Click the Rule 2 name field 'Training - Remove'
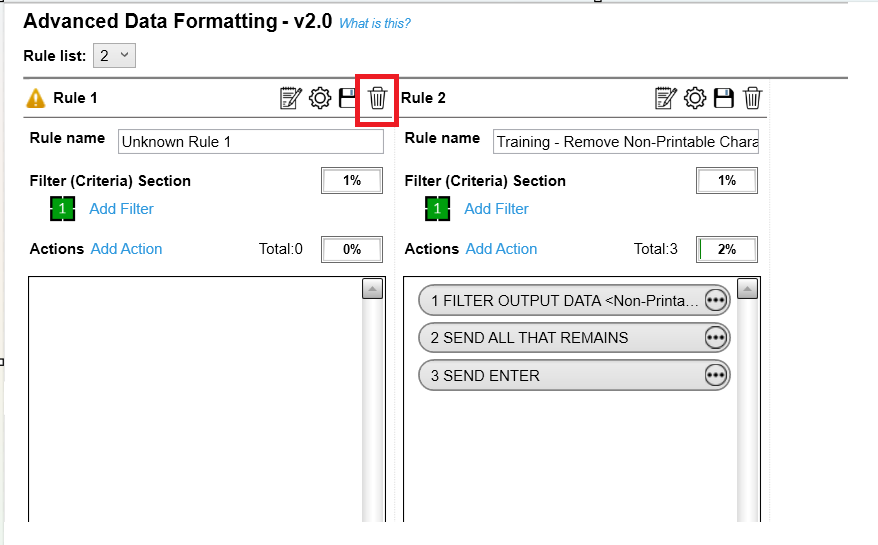This screenshot has height=545, width=878. [626, 142]
